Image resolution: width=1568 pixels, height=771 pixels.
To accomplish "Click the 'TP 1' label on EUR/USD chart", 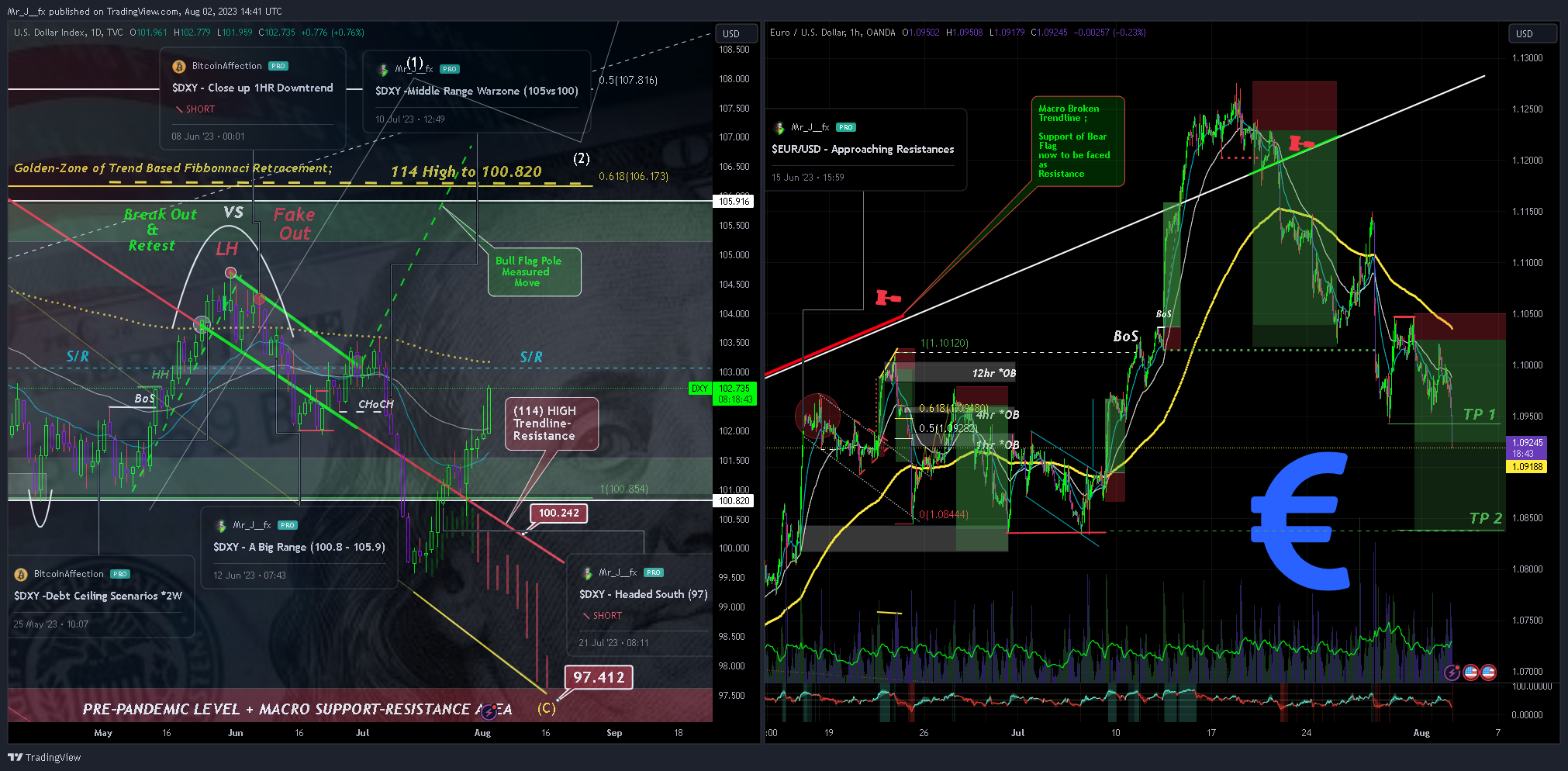I will (x=1480, y=414).
